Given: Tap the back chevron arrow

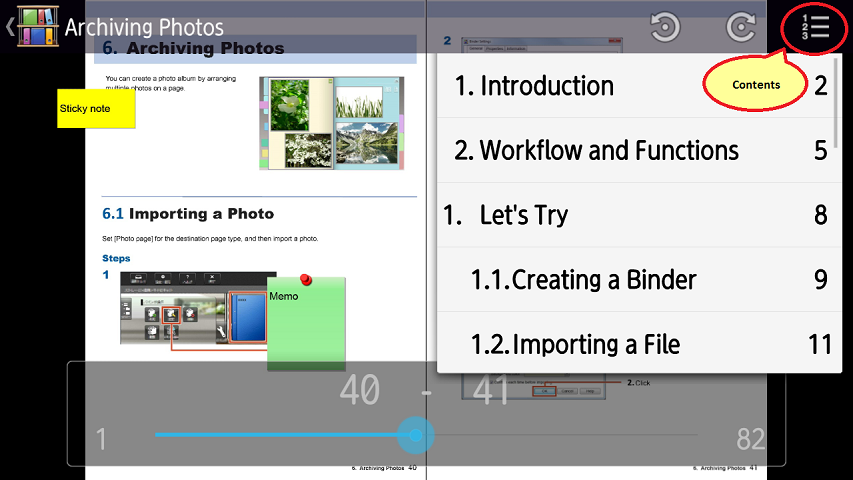Looking at the screenshot, I should click(x=10, y=26).
